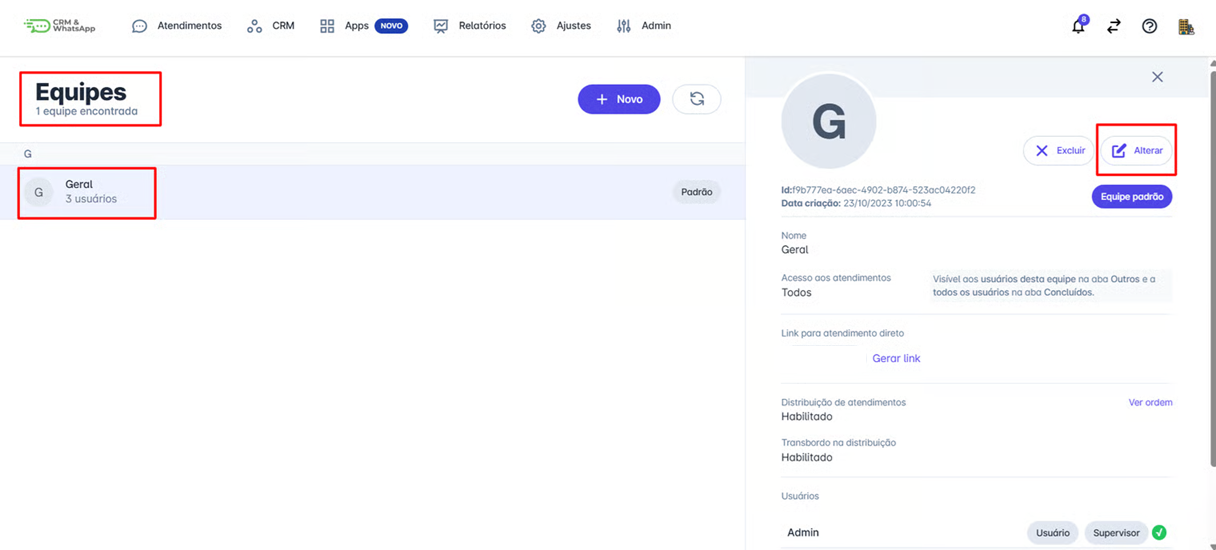Click the refresh teams list icon
This screenshot has height=550, width=1216.
click(x=697, y=99)
